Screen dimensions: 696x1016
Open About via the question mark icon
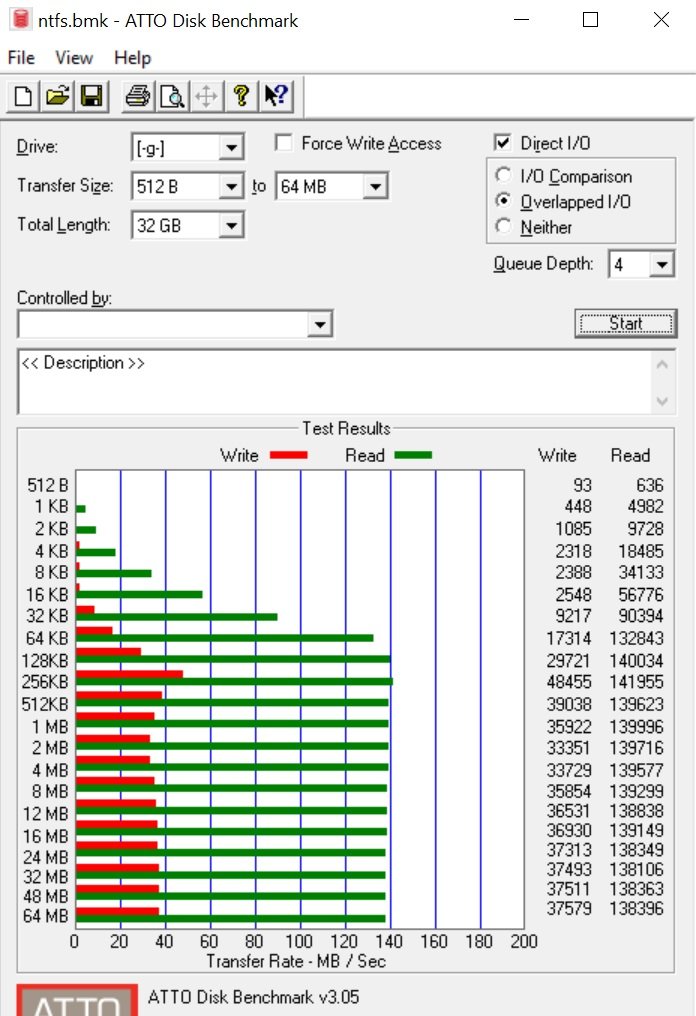[241, 97]
